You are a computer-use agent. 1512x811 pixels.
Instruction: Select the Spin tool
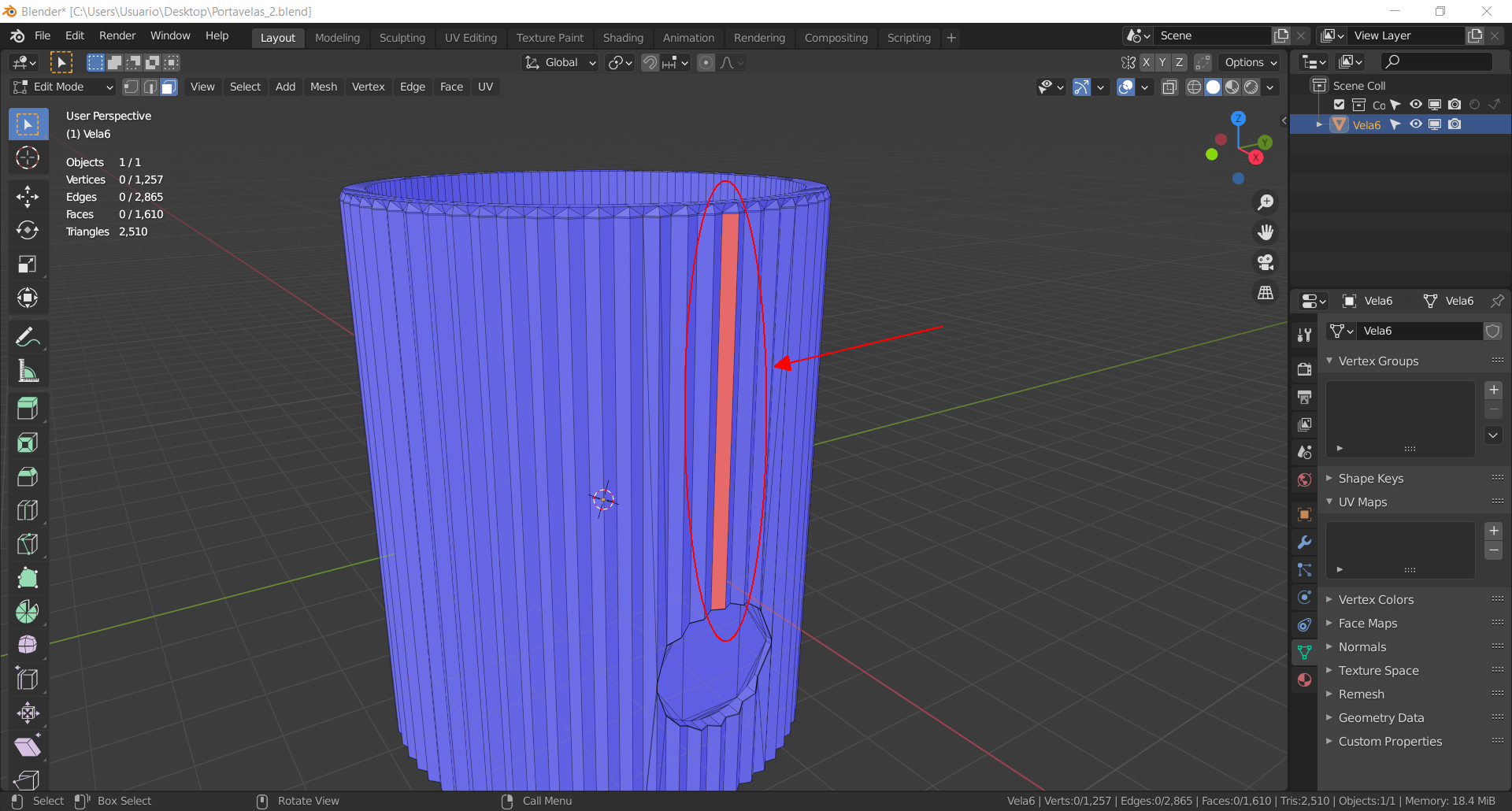coord(28,612)
